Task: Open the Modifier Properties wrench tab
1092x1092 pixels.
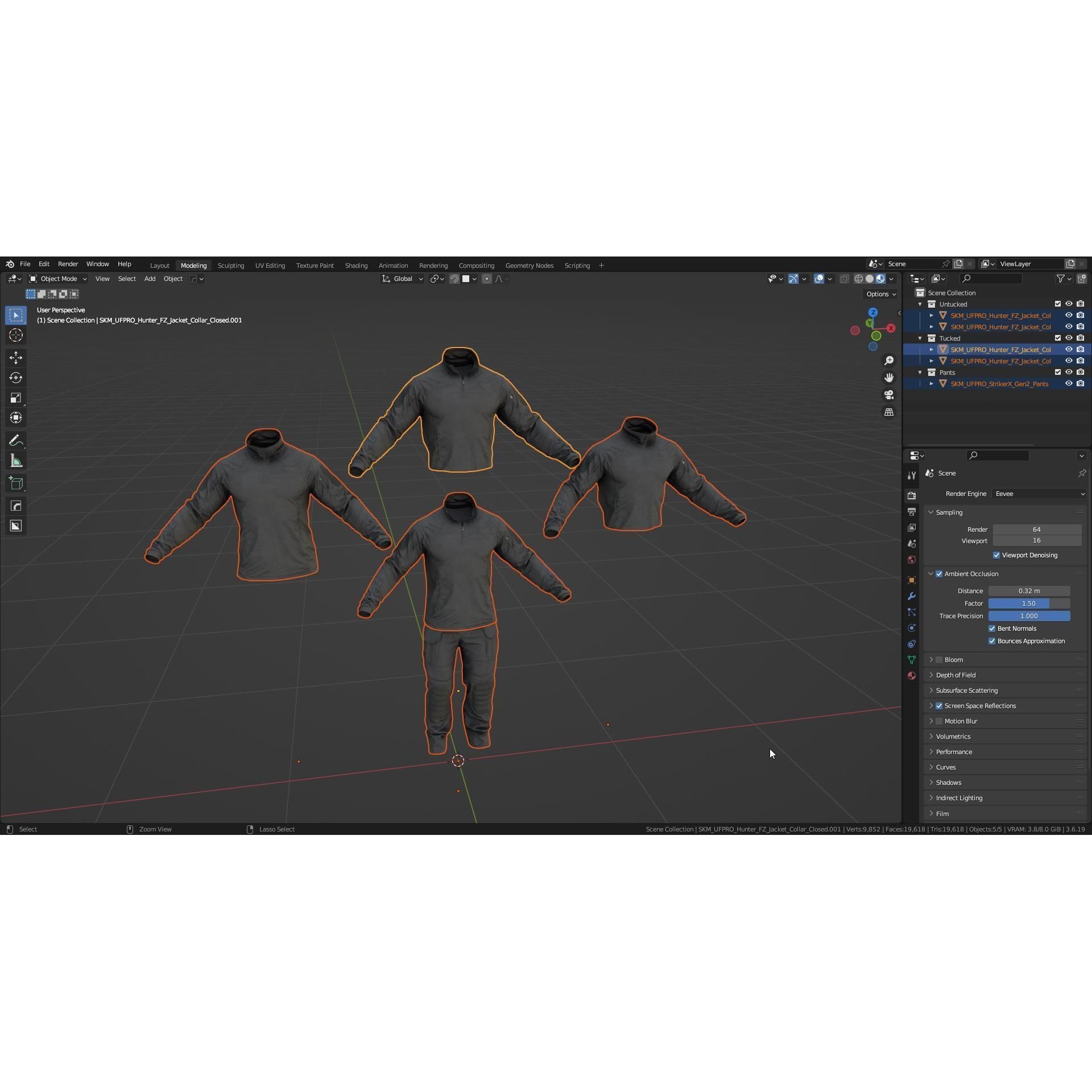Action: [x=911, y=596]
